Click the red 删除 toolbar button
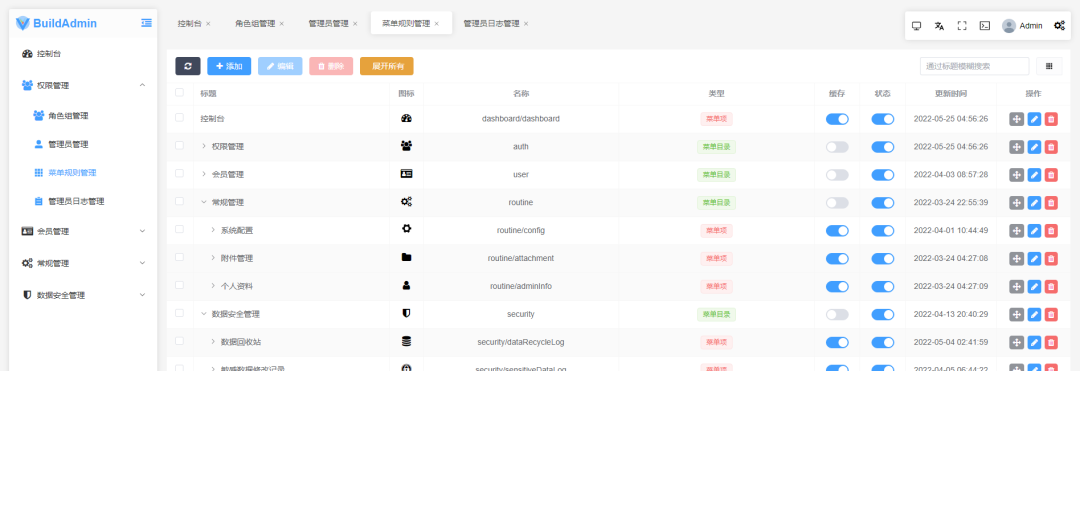This screenshot has height=530, width=1080. coord(331,66)
